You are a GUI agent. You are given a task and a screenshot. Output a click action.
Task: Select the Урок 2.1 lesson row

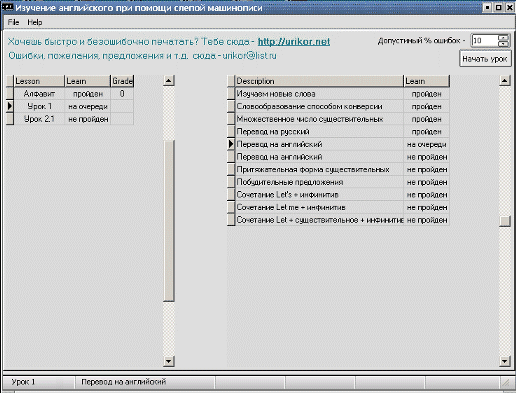click(70, 119)
